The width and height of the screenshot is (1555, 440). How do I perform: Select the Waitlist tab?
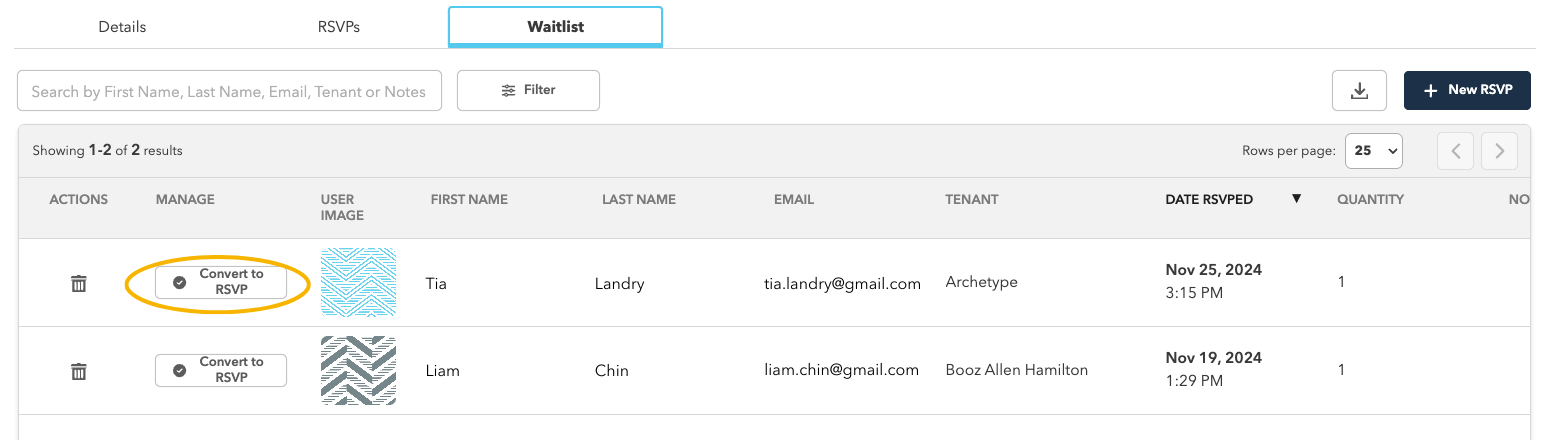555,26
